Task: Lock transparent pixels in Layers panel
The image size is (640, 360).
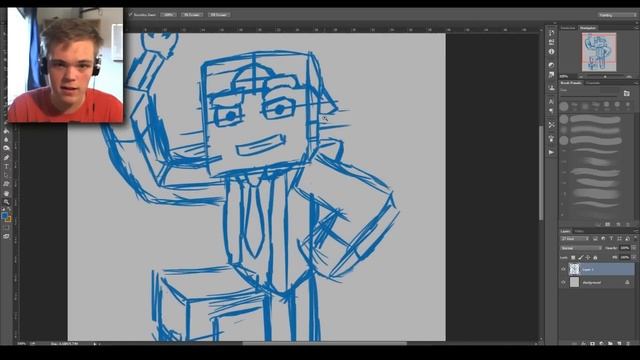Action: coord(573,258)
